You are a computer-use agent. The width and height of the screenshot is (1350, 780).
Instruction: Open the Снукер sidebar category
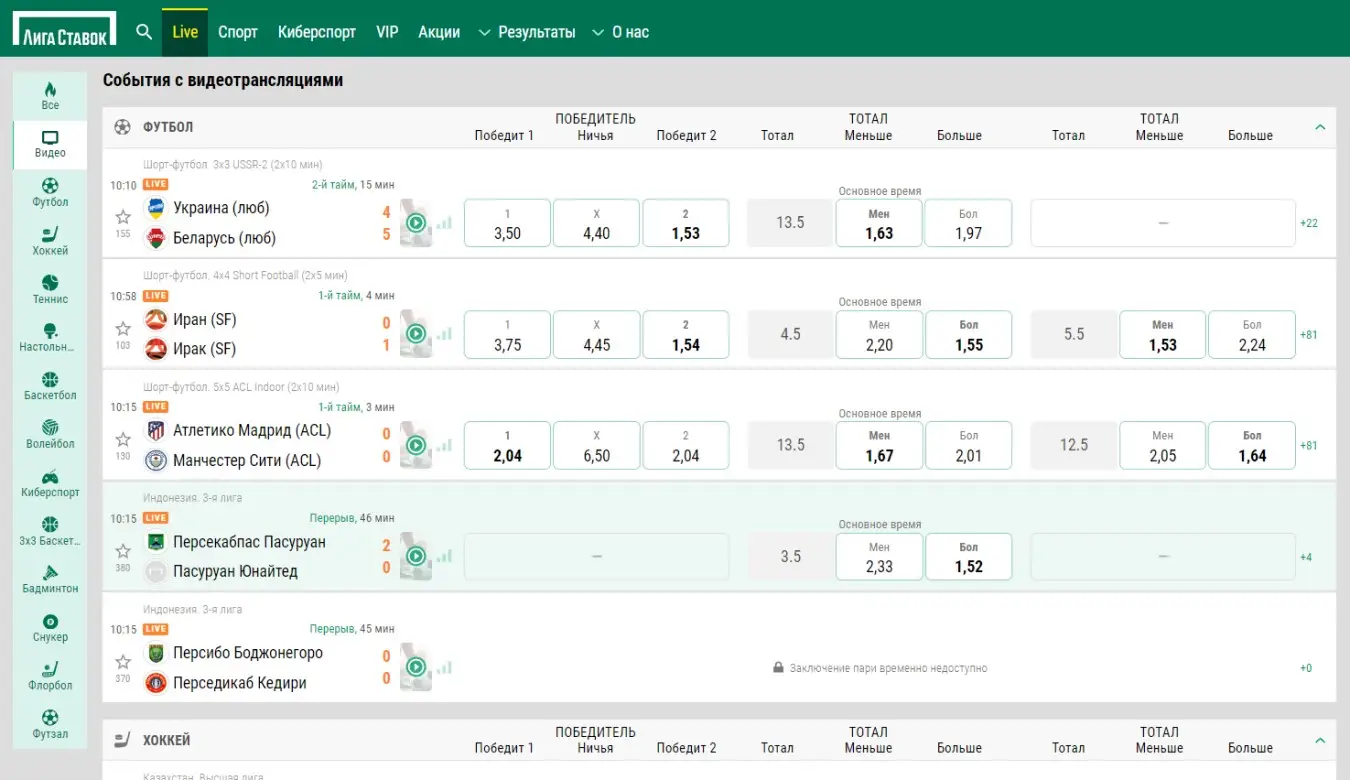click(50, 628)
